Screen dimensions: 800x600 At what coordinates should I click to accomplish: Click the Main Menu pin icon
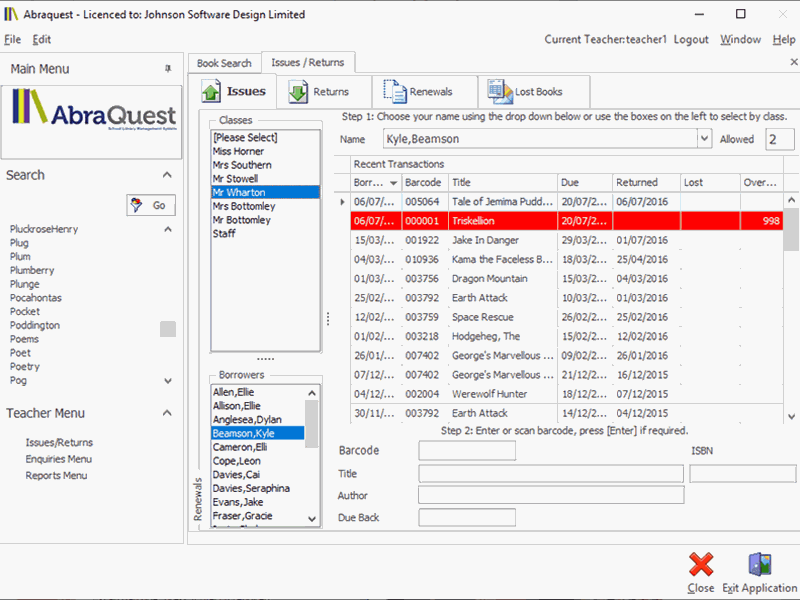[x=168, y=69]
